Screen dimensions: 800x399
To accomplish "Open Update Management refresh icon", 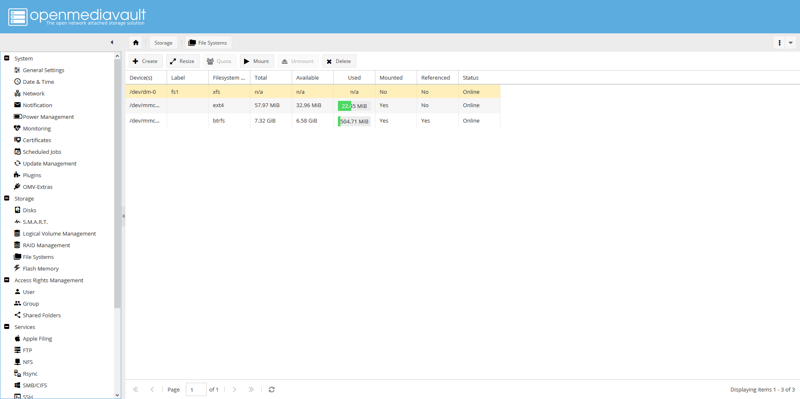I will [17, 164].
